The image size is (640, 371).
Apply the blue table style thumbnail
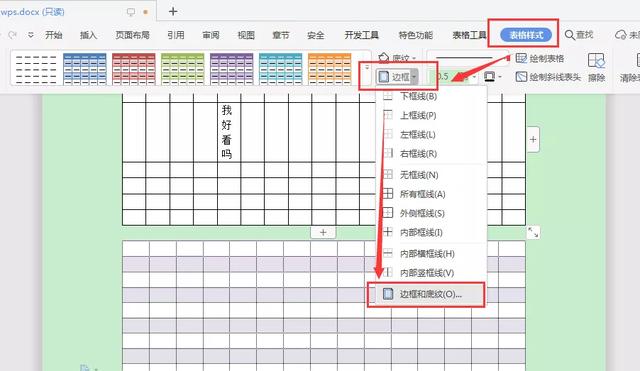(85, 69)
